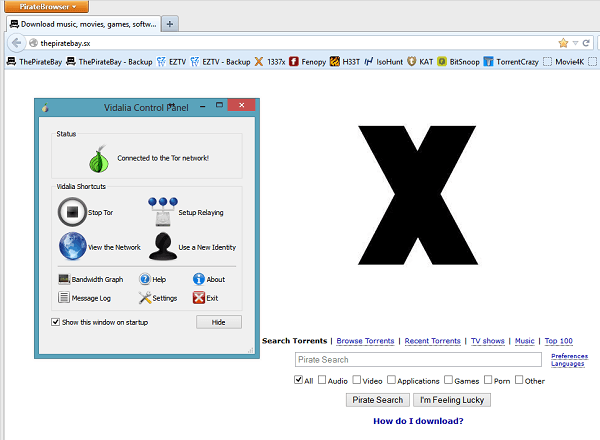Click the Pirate Search input field

click(x=418, y=359)
